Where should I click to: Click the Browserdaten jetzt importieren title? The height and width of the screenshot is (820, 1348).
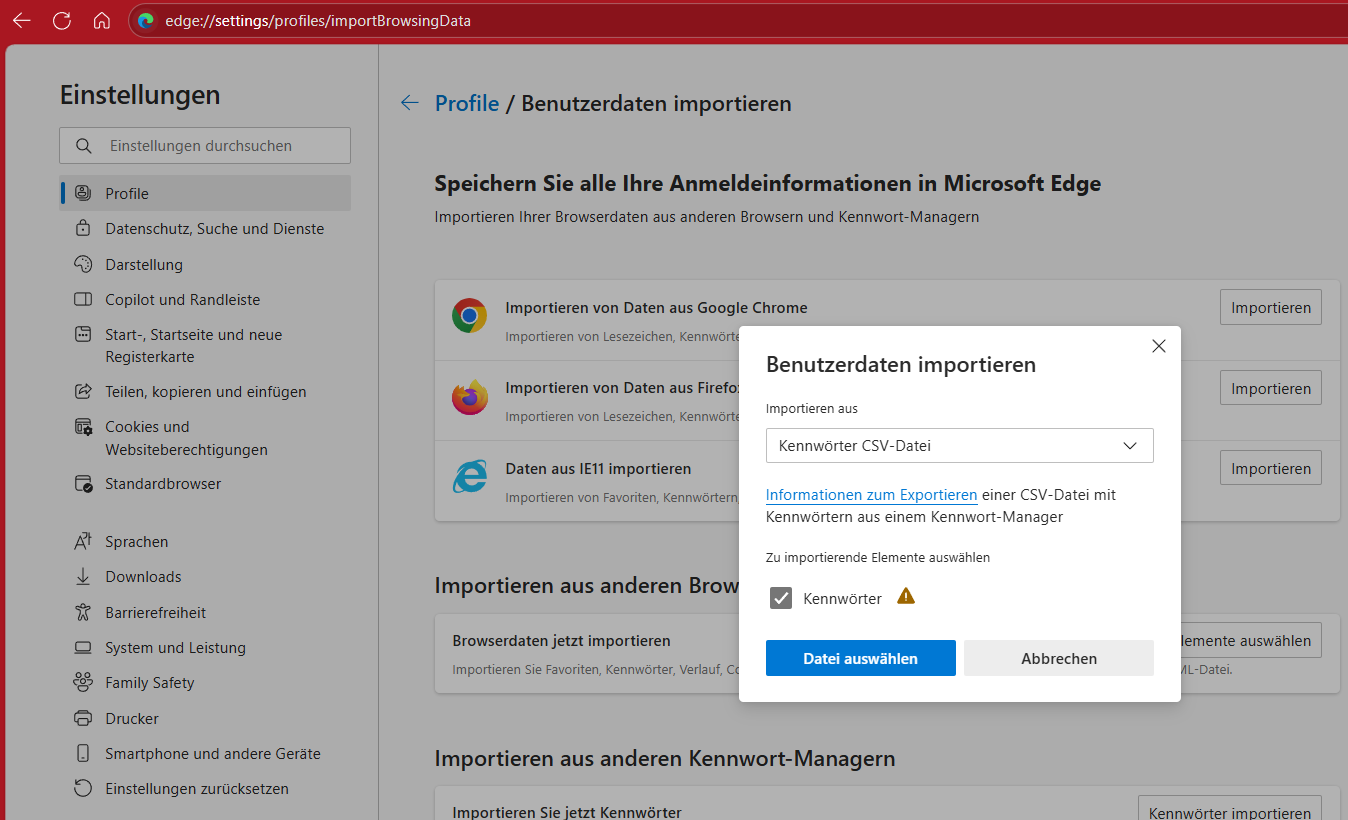pyautogui.click(x=561, y=640)
